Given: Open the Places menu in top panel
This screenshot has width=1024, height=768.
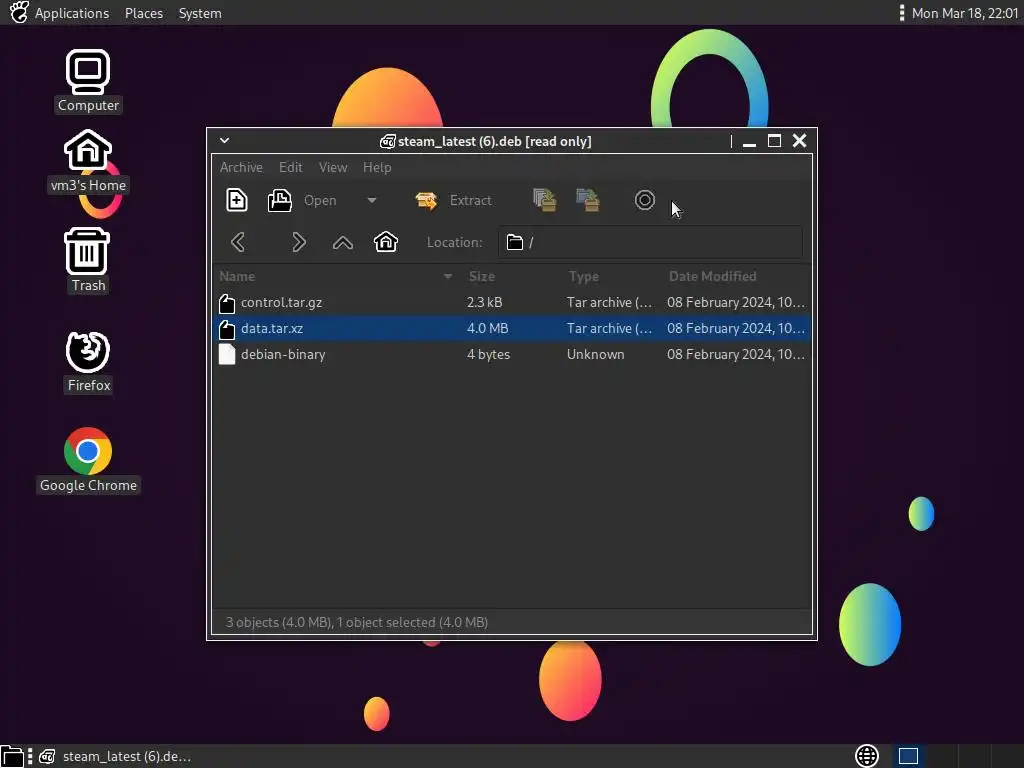Looking at the screenshot, I should pos(144,13).
